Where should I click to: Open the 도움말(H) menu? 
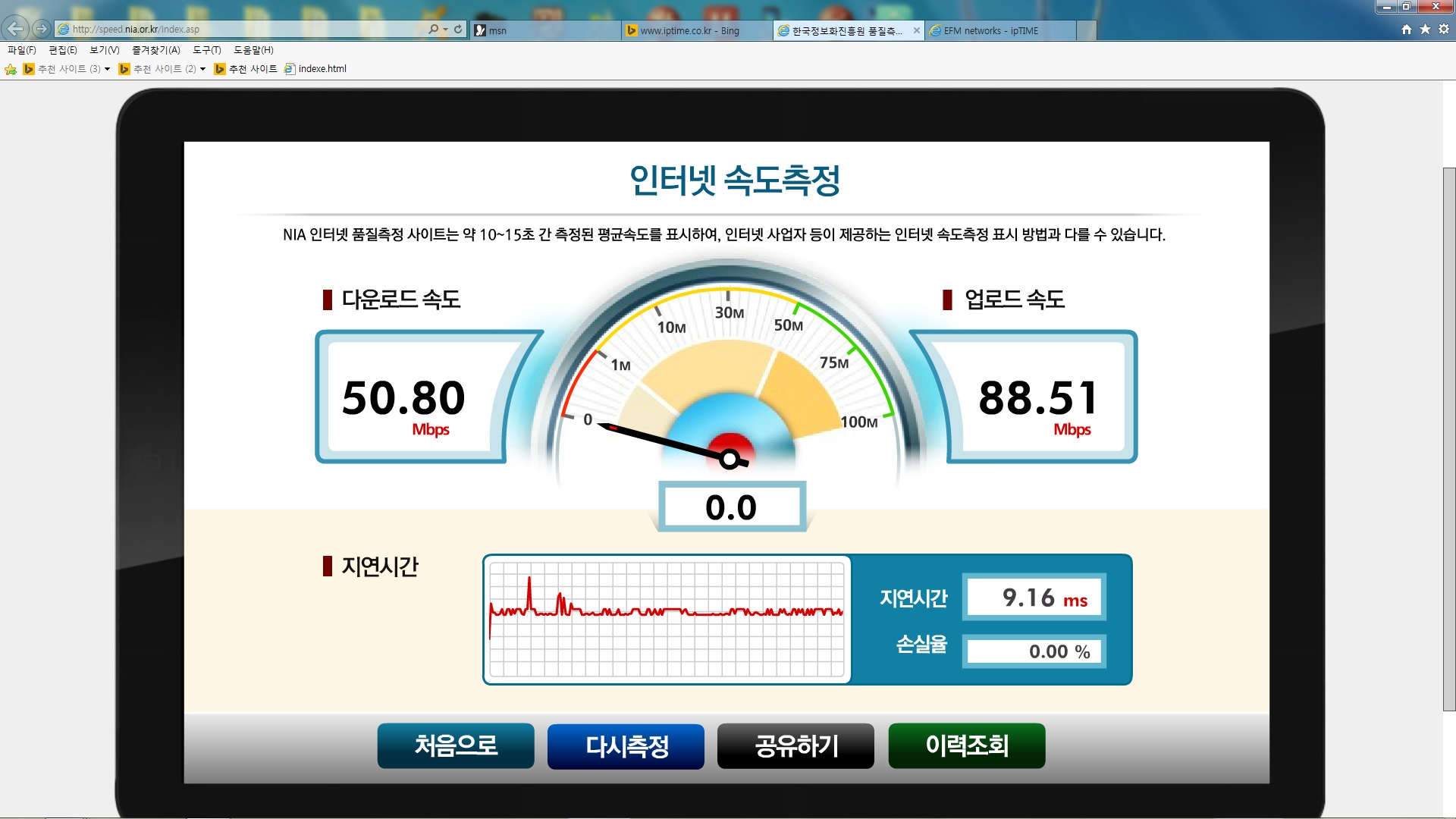(253, 50)
